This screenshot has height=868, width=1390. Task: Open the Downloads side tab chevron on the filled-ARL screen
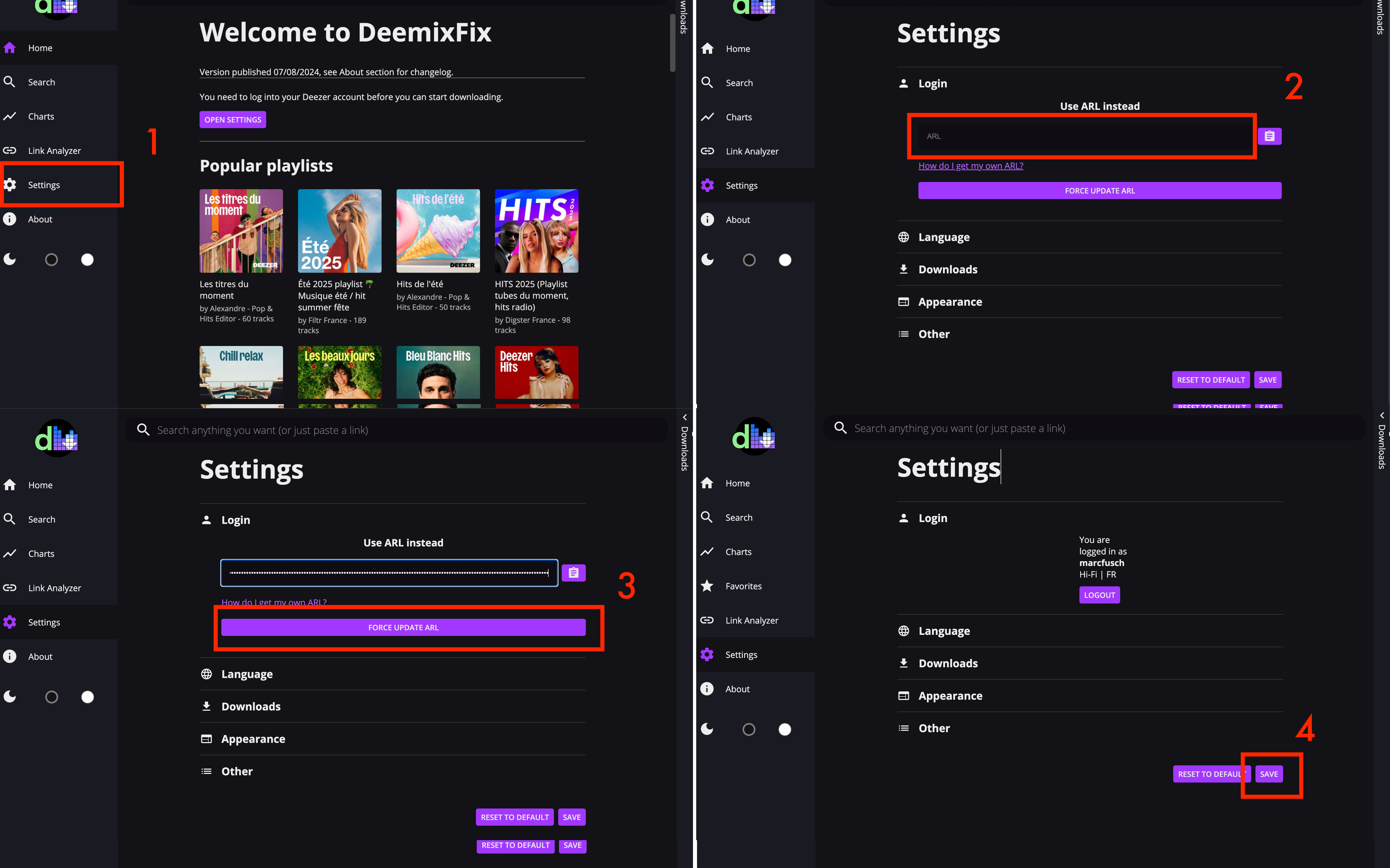[685, 417]
